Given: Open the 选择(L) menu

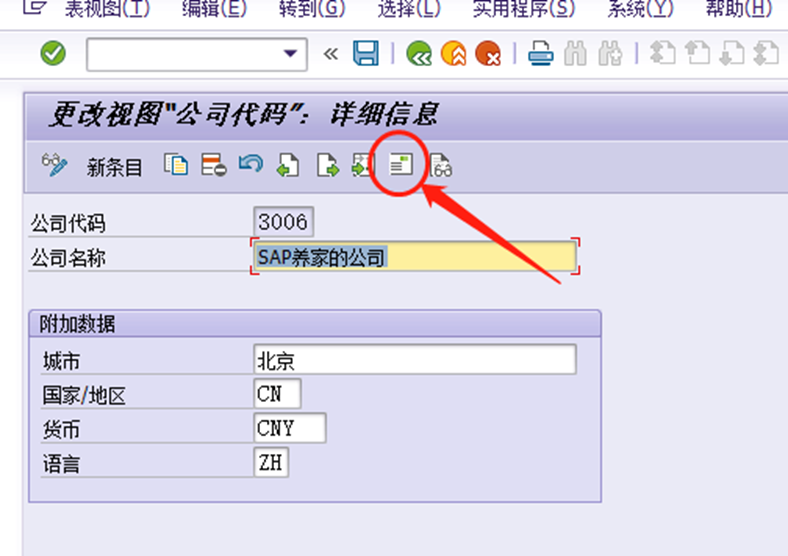Looking at the screenshot, I should click(409, 8).
